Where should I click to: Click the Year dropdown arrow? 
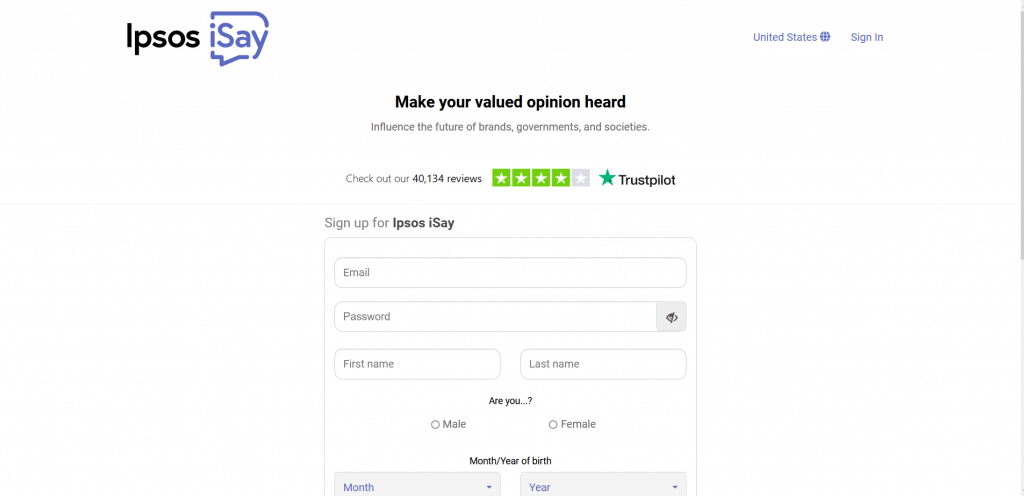675,488
